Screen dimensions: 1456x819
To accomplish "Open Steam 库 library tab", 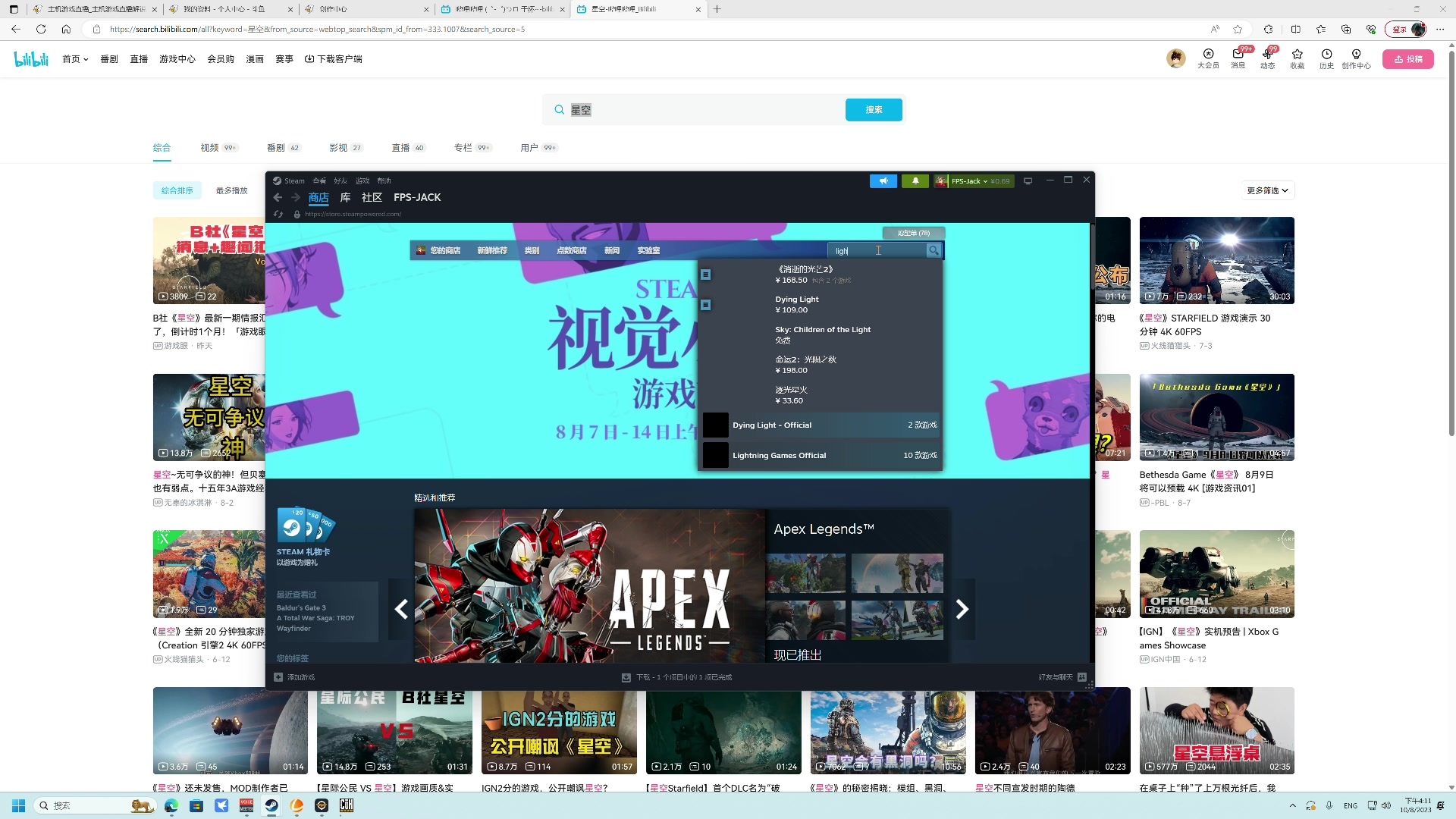I will 346,197.
